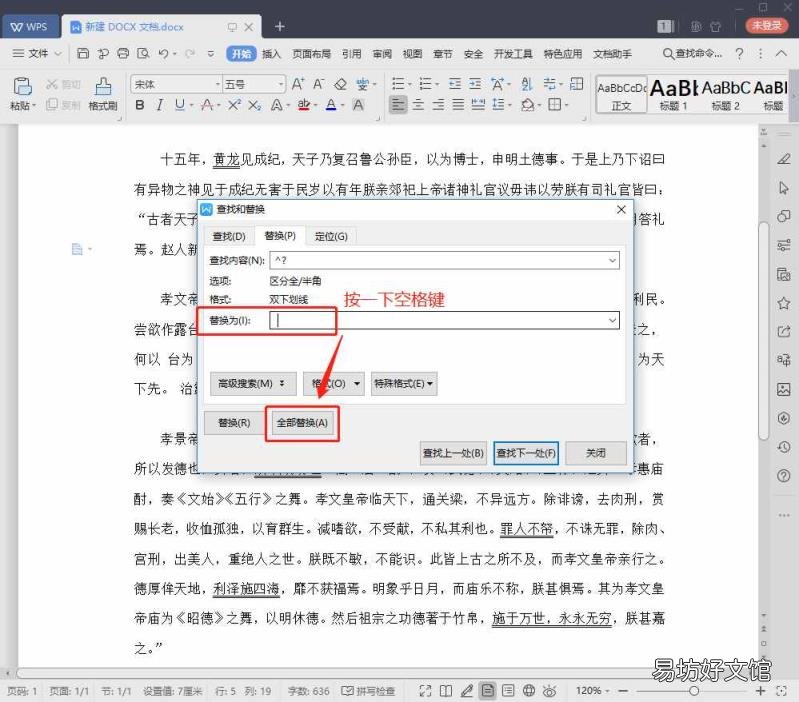Switch to the 插入 ribbon tab
Screen dimensions: 799x702
(271, 53)
